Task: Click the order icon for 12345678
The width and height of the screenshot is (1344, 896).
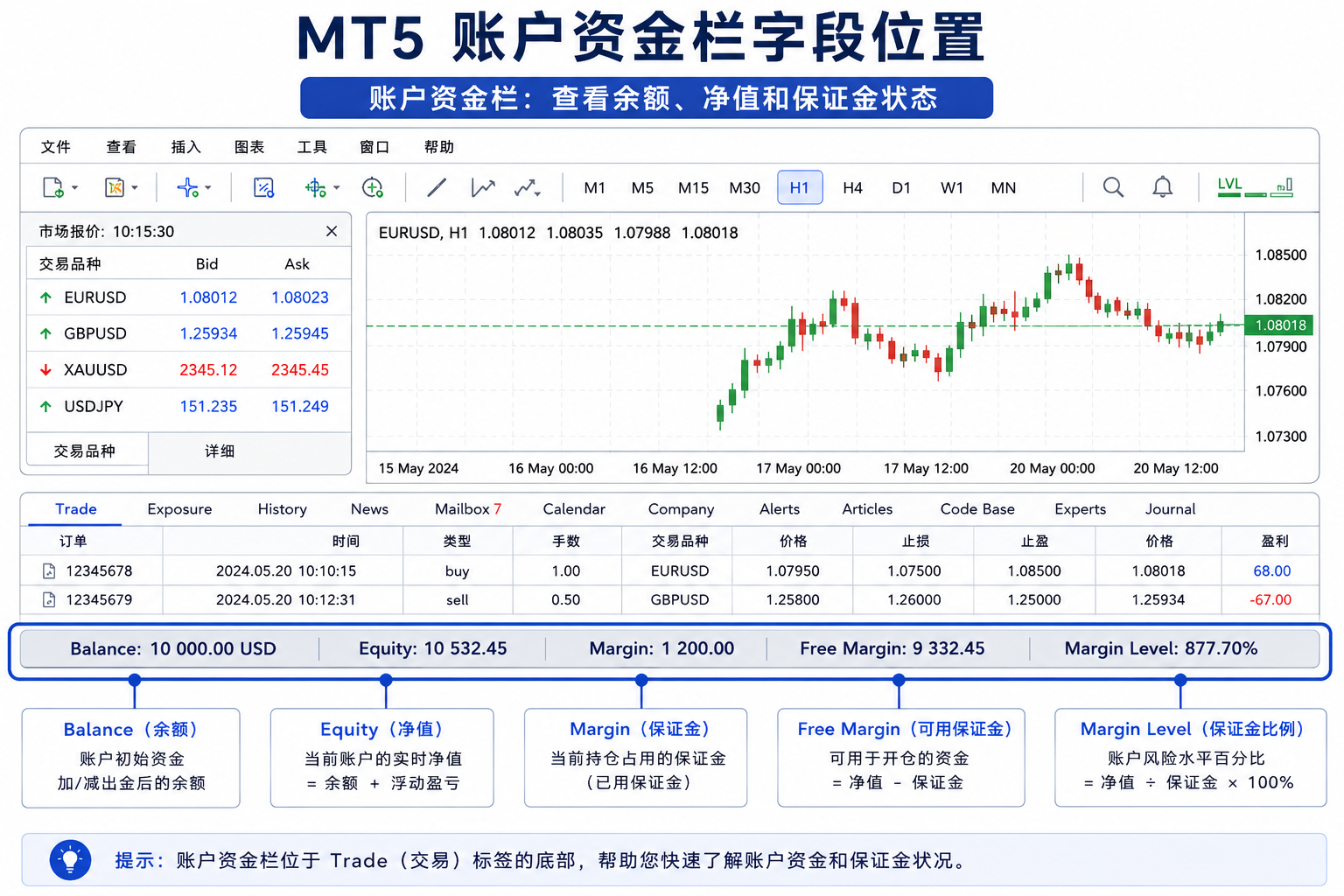Action: tap(49, 571)
